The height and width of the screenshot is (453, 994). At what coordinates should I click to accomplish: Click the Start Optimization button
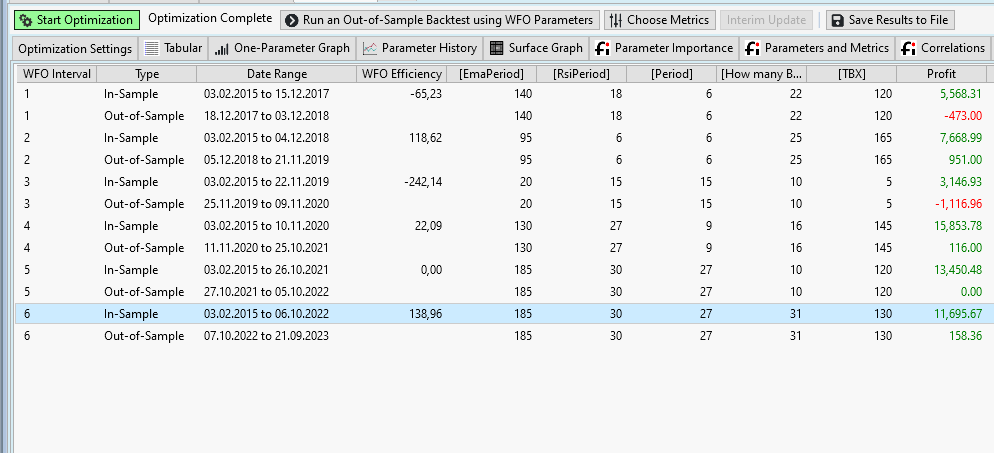pos(77,20)
